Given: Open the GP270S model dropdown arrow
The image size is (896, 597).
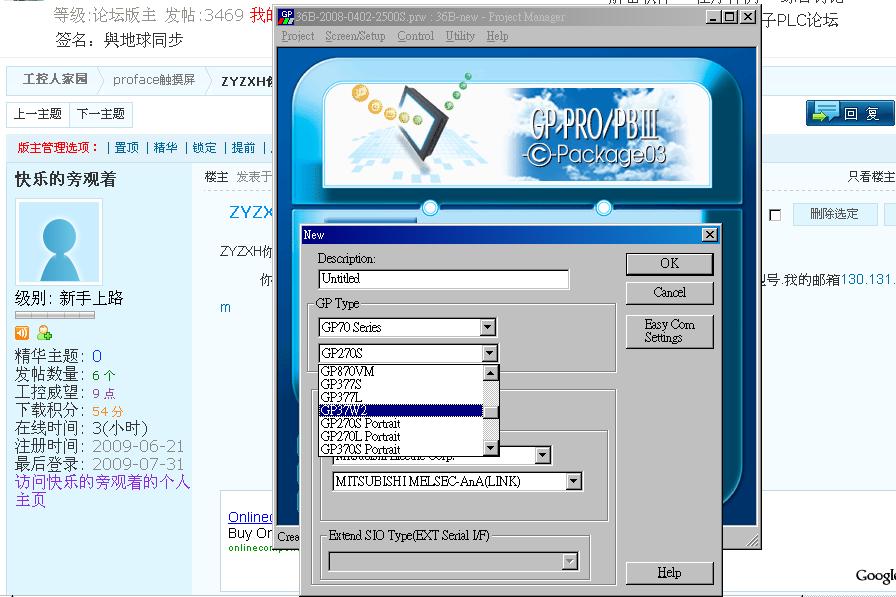Looking at the screenshot, I should (x=488, y=353).
